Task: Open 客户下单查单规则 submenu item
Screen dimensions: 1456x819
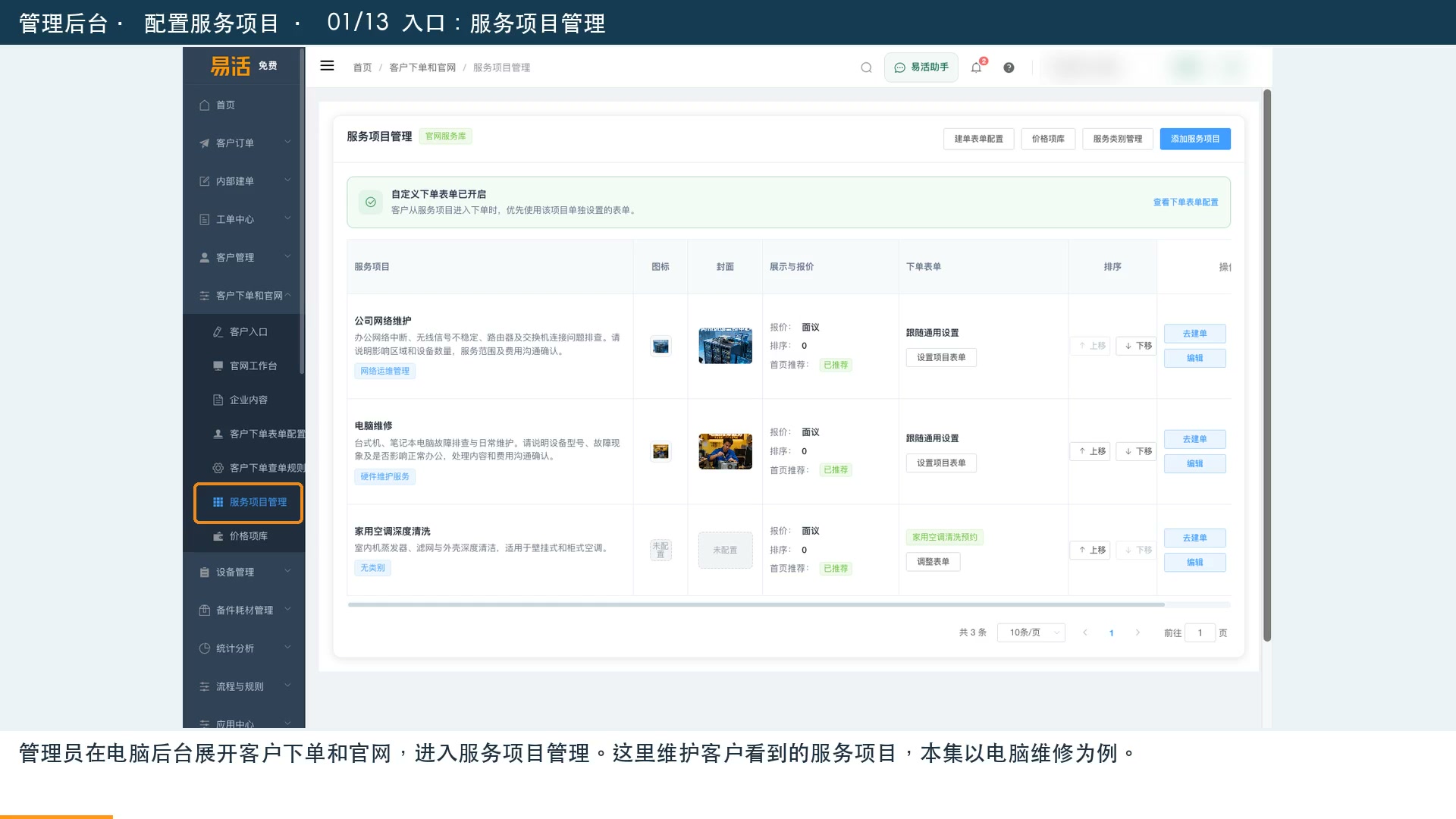Action: (x=243, y=469)
